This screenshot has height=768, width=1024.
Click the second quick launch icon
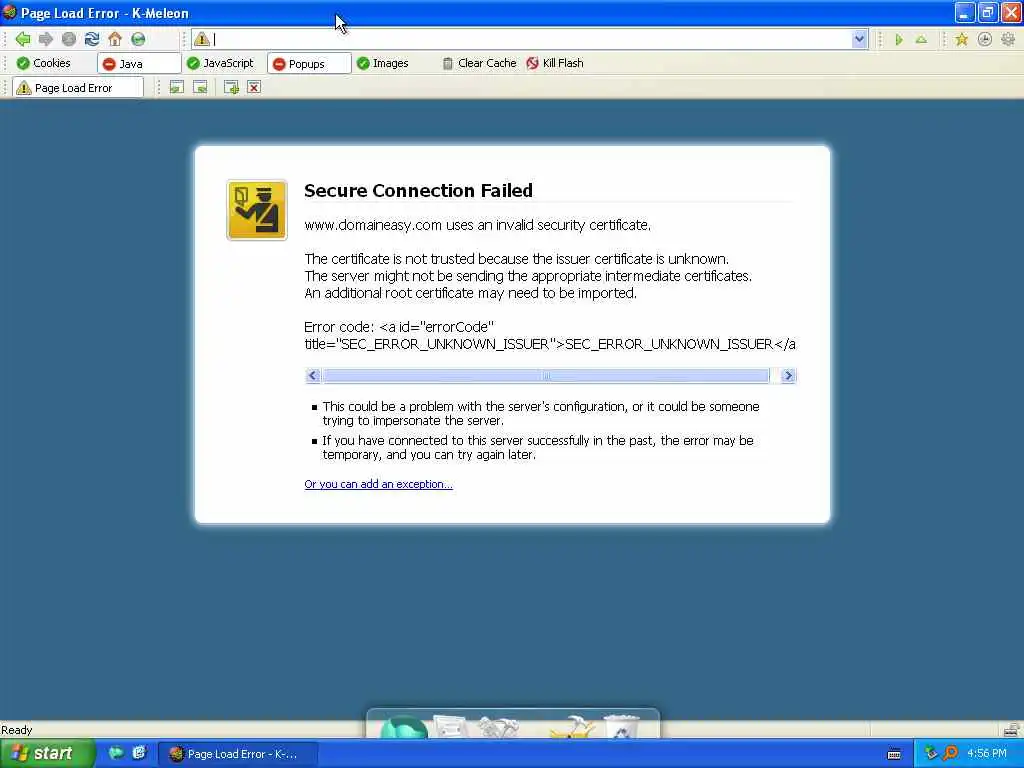click(138, 753)
